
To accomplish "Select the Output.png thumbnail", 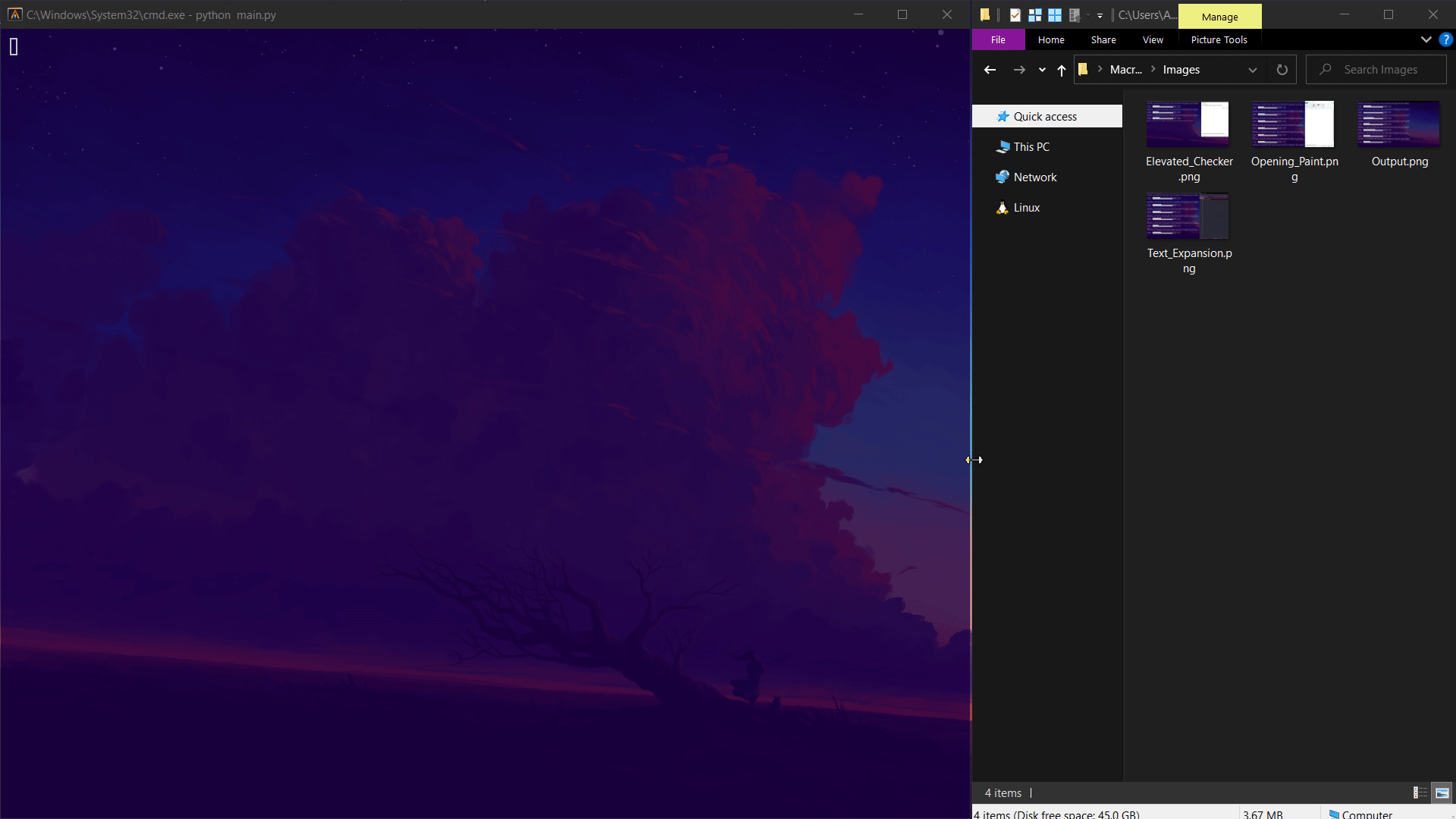I will [x=1399, y=125].
